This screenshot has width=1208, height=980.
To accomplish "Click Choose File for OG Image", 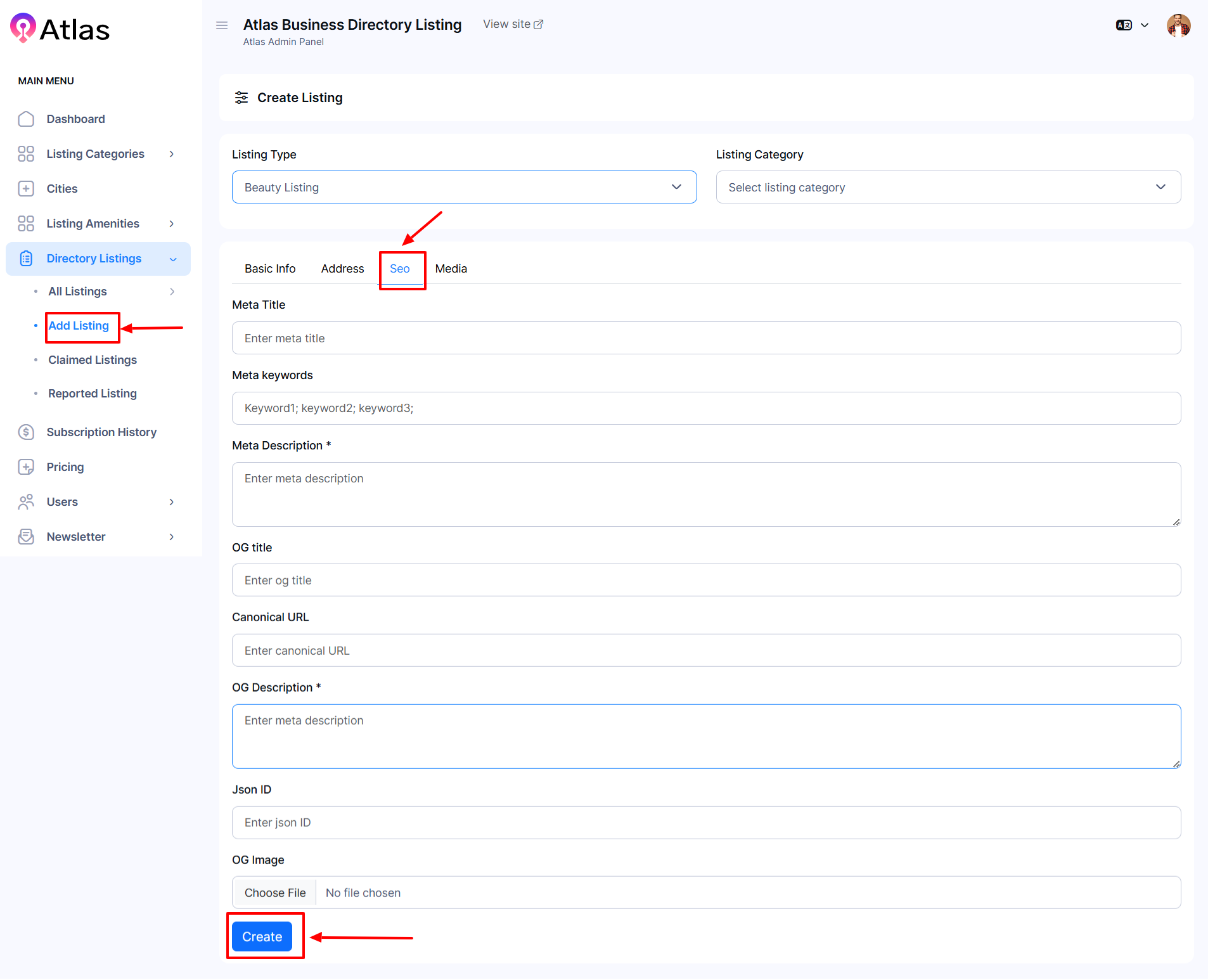I will [275, 893].
